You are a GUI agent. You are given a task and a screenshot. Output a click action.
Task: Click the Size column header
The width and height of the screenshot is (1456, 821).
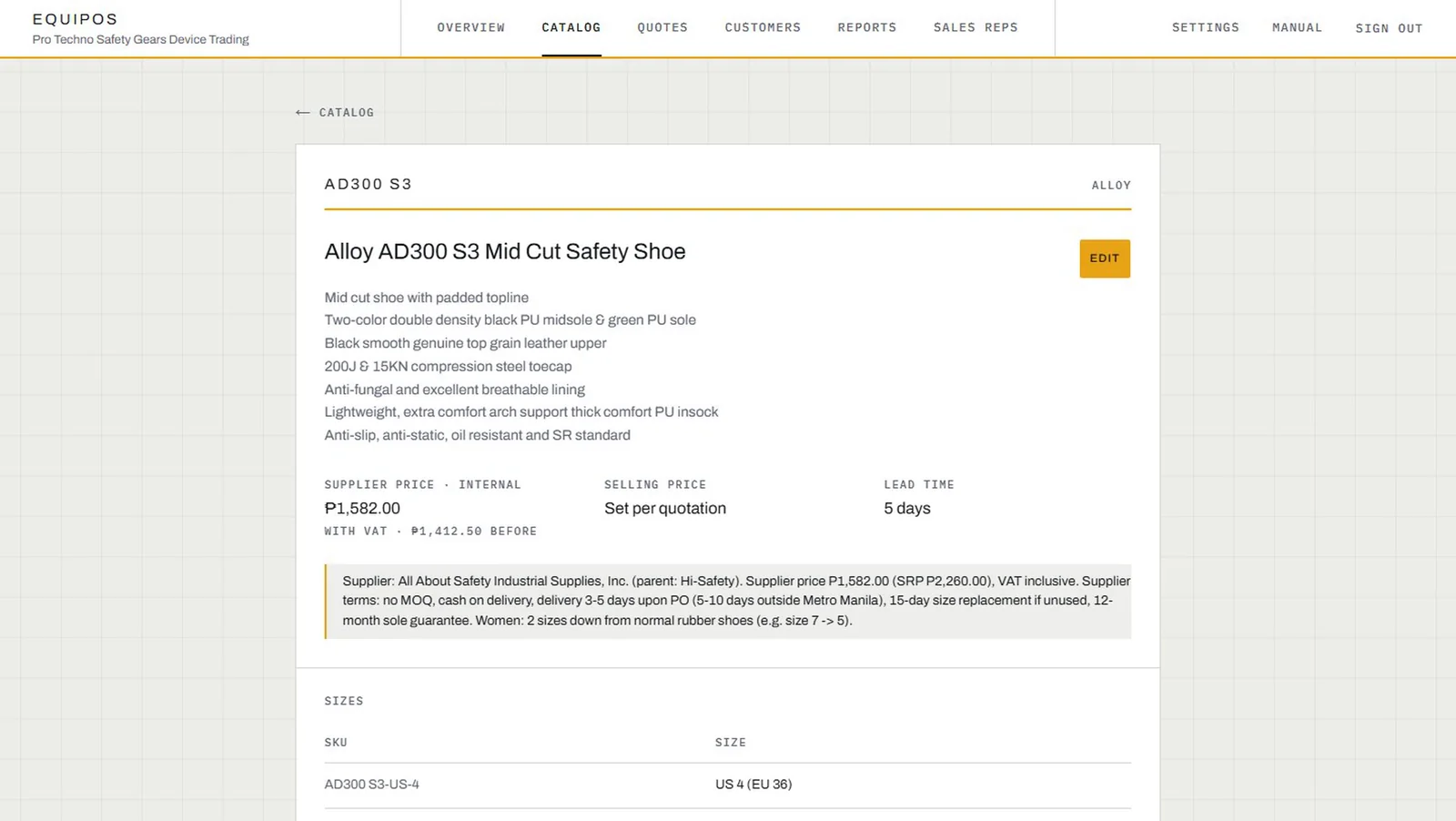pyautogui.click(x=731, y=742)
